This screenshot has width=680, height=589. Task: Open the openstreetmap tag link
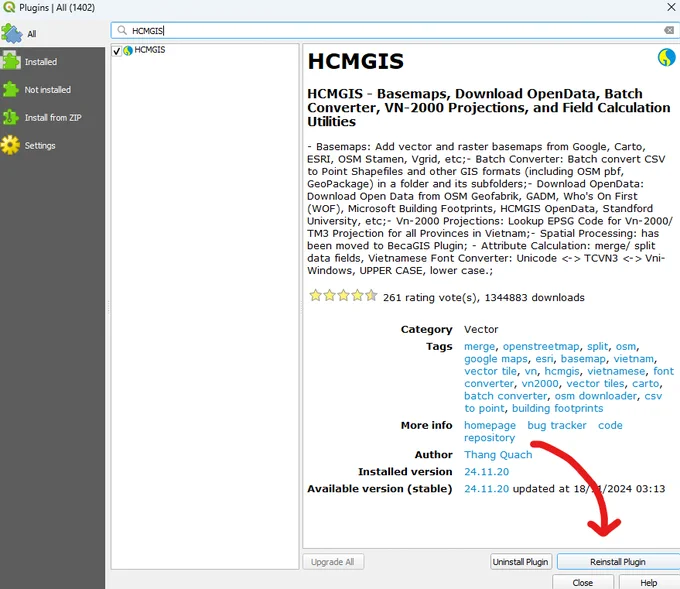(x=541, y=347)
